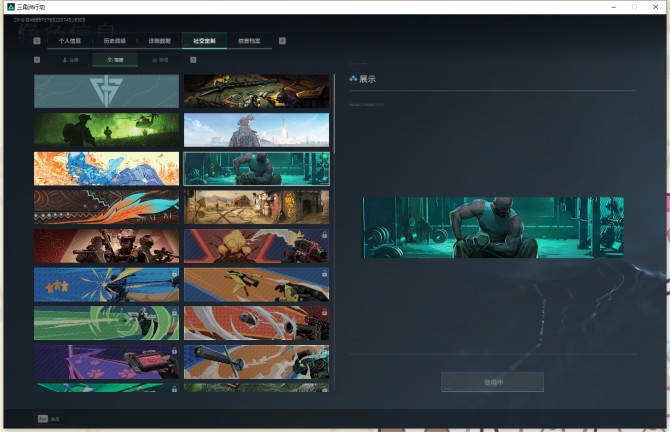
Task: Click the Esc back button
Action: (49, 419)
